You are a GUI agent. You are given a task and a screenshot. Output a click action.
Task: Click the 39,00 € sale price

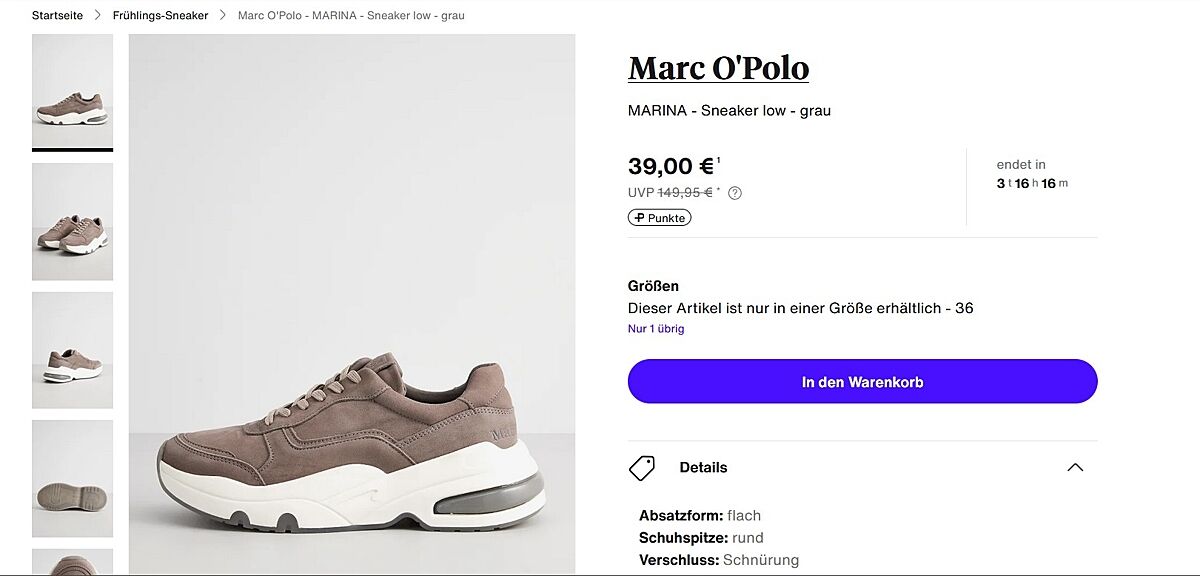[x=670, y=166]
